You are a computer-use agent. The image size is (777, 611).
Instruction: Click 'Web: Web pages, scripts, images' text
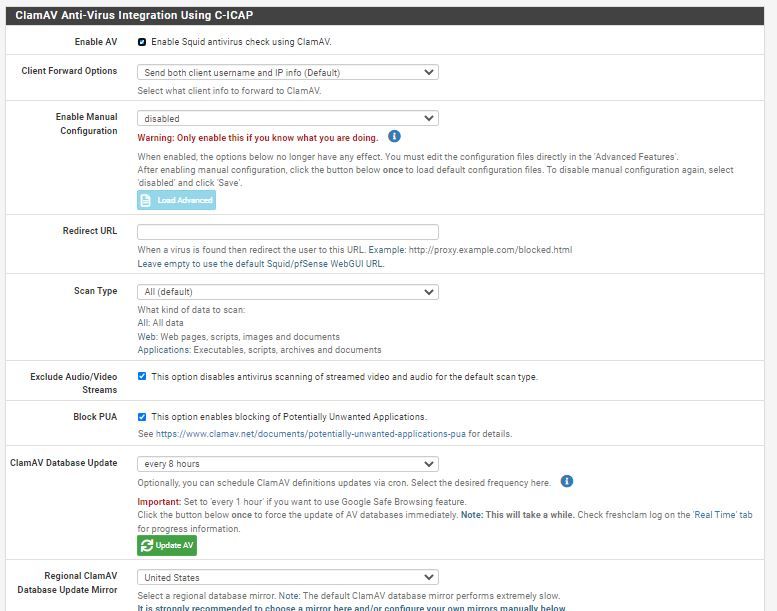(238, 337)
